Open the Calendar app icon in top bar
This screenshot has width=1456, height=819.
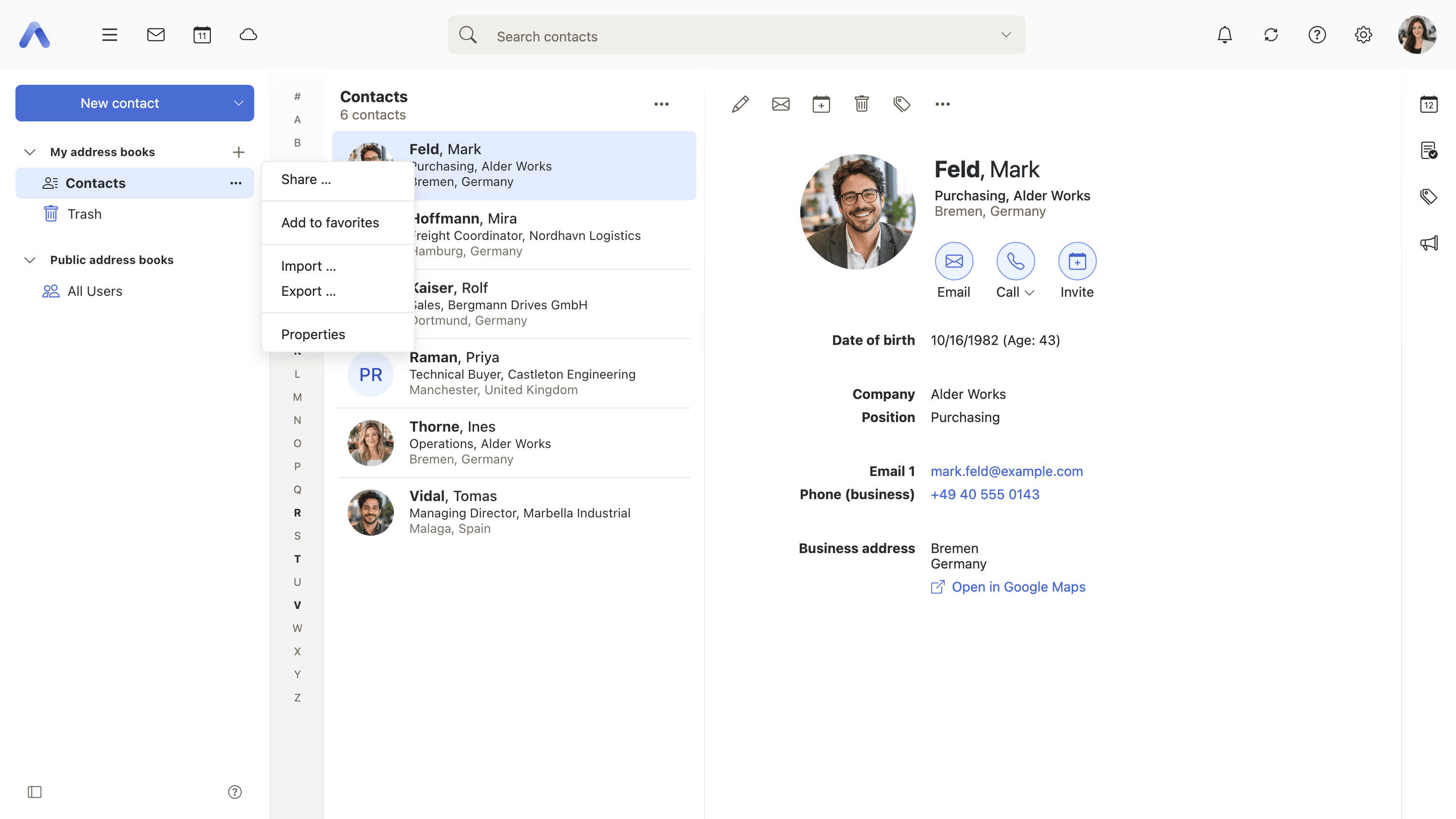click(x=202, y=35)
